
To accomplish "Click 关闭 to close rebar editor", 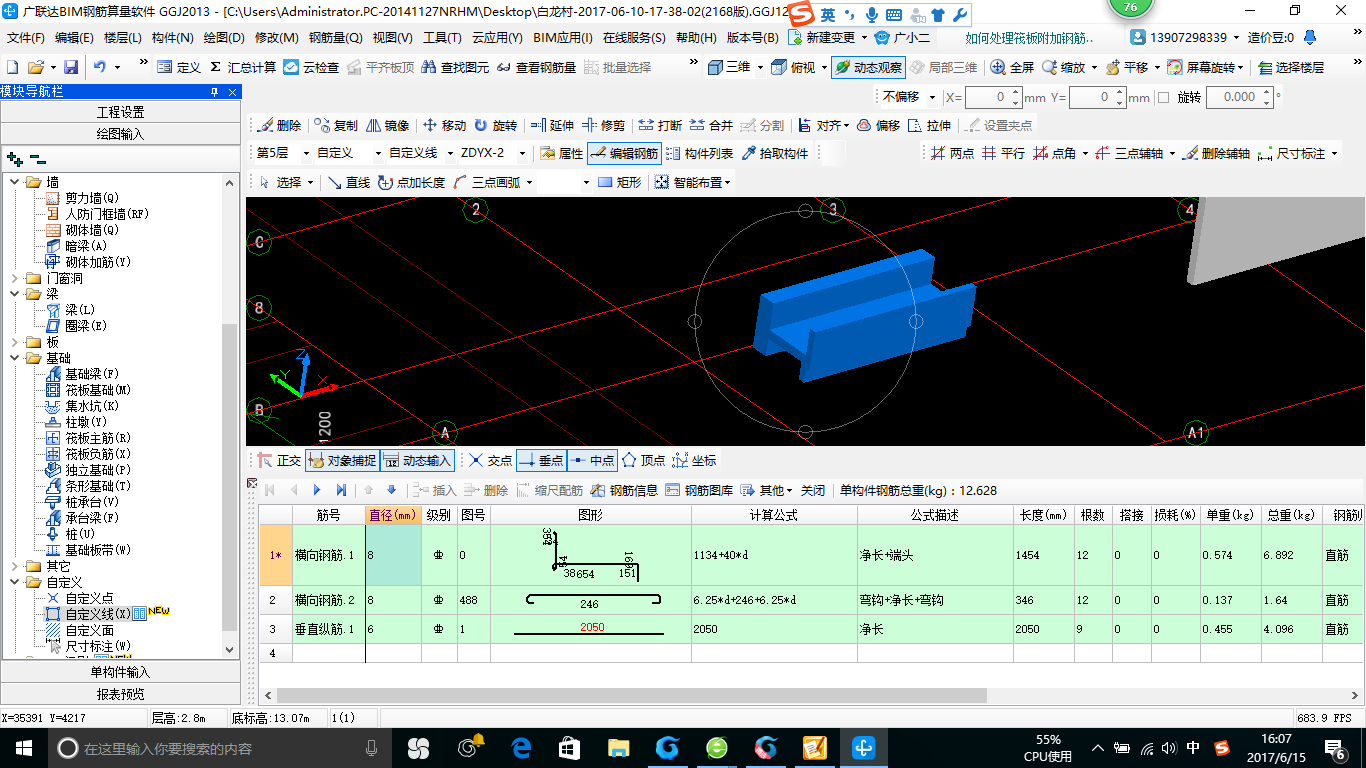I will click(x=813, y=490).
